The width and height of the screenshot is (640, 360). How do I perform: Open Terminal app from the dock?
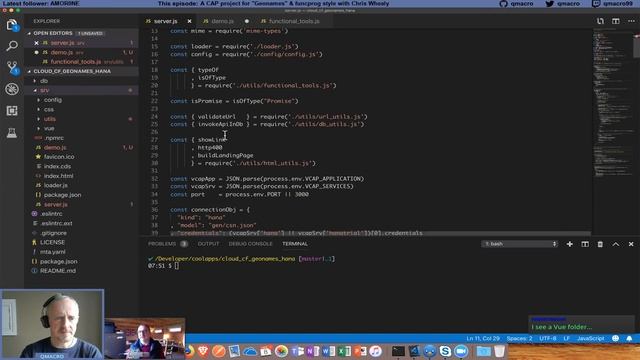point(398,351)
